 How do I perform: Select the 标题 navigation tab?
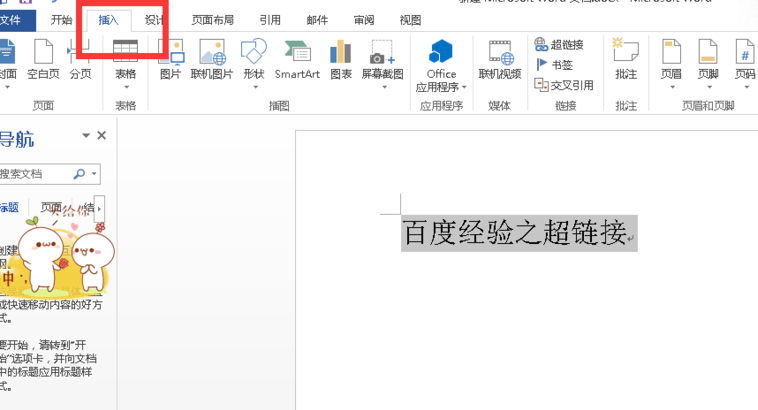9,208
